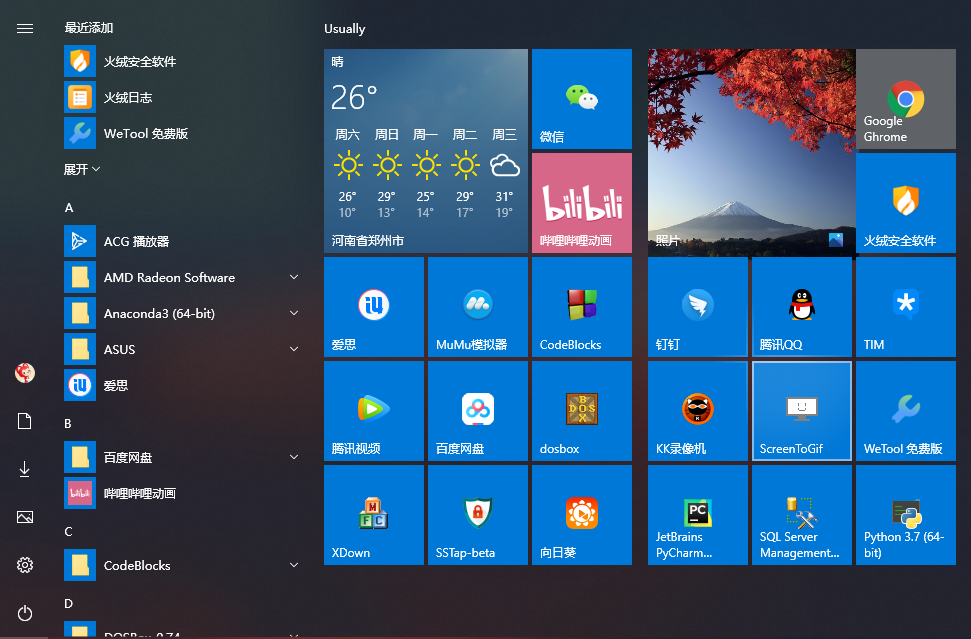Open the SSTap-beta tile
The width and height of the screenshot is (971, 639).
[477, 515]
